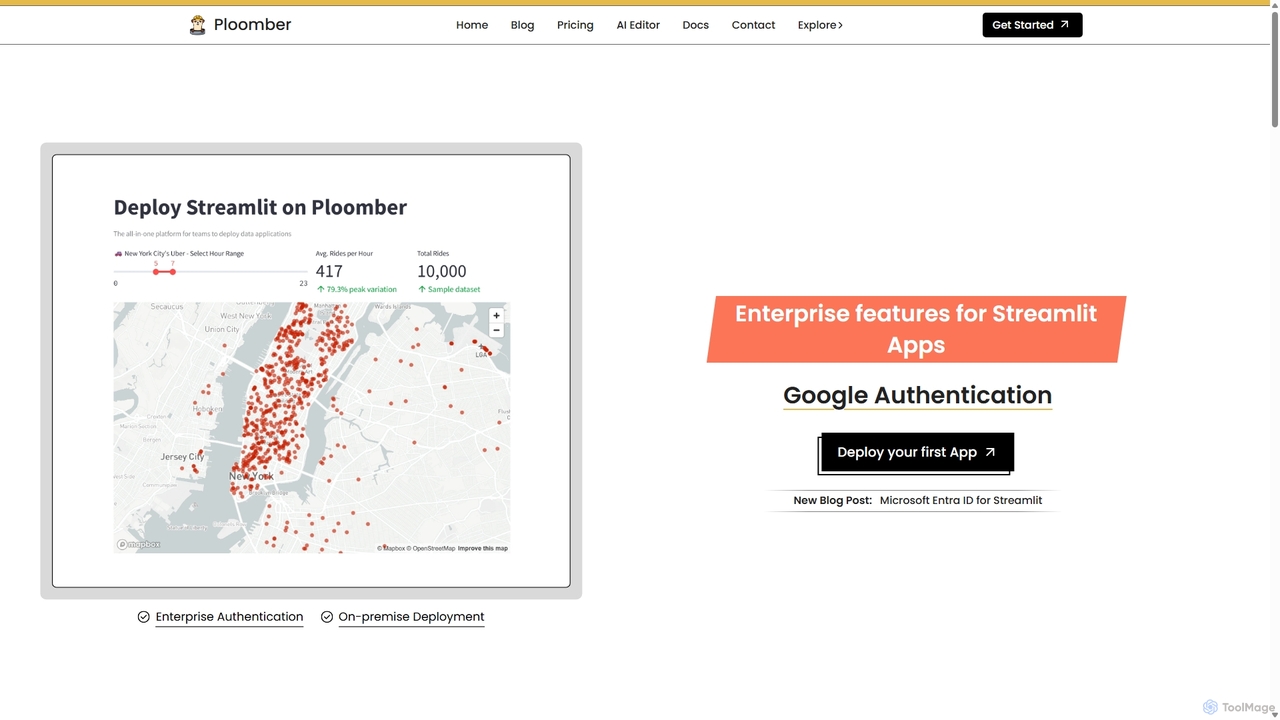The height and width of the screenshot is (720, 1280).
Task: Open Microsoft Entra ID for Streamlit post
Action: tap(961, 500)
